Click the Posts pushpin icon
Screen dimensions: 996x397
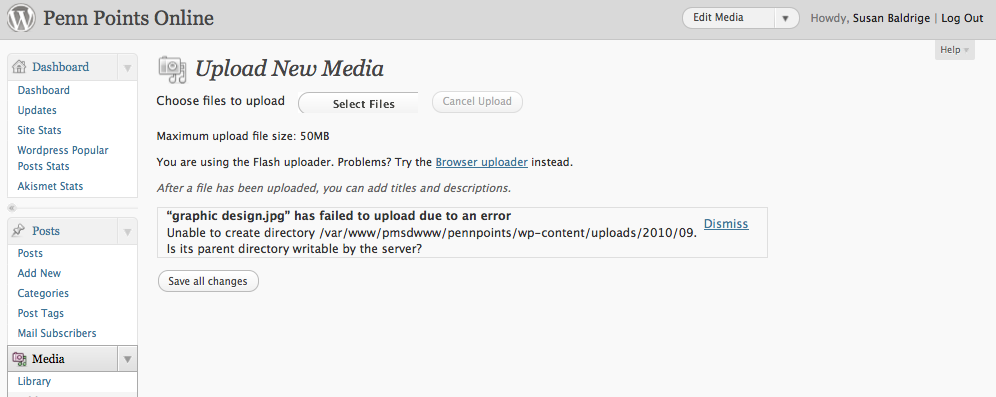pos(19,231)
